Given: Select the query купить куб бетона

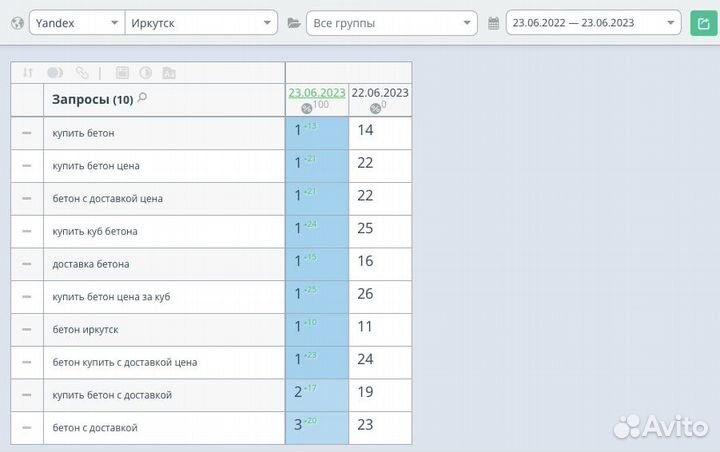Looking at the screenshot, I should click(95, 232).
